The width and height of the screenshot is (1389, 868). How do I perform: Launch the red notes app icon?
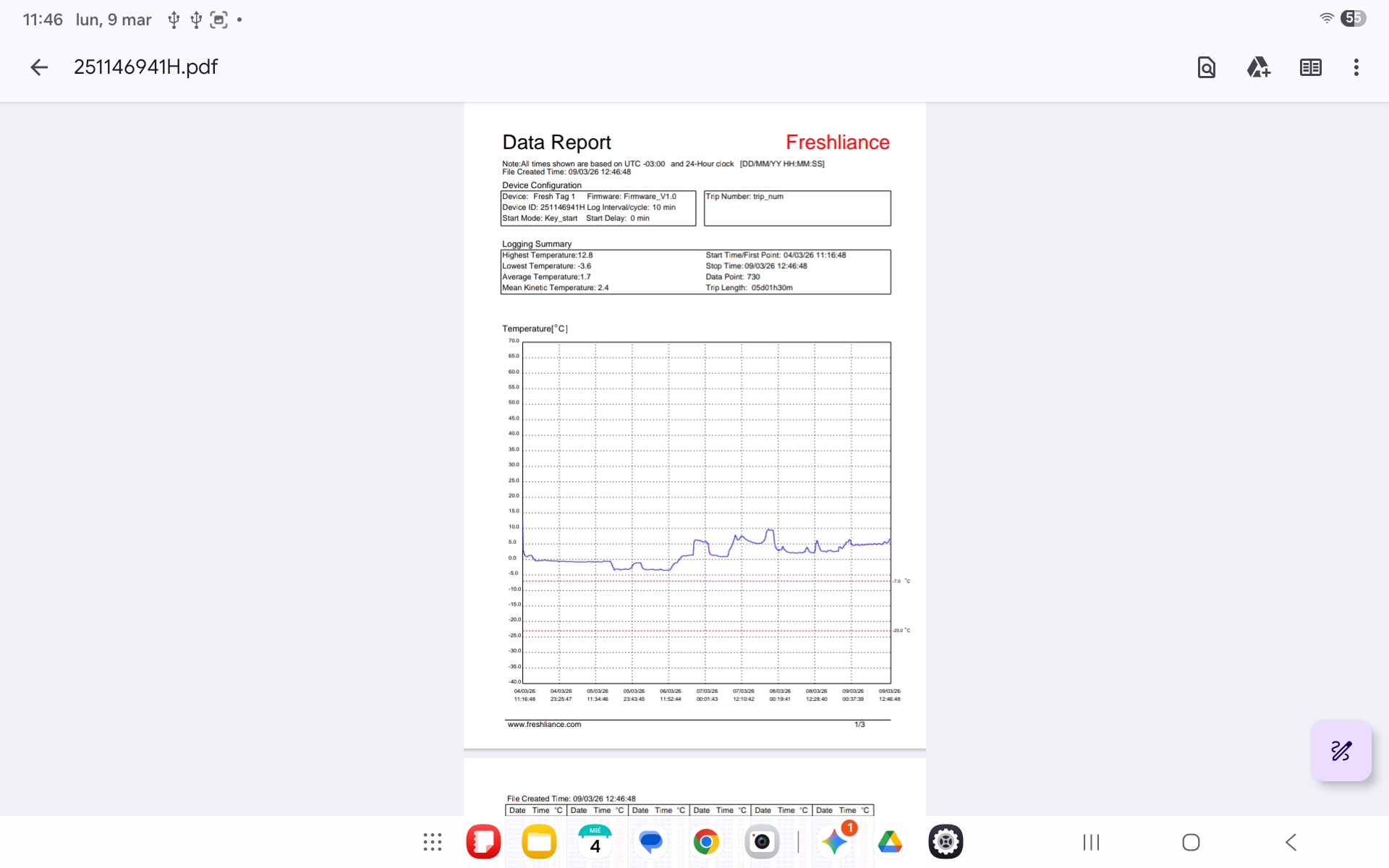(483, 842)
